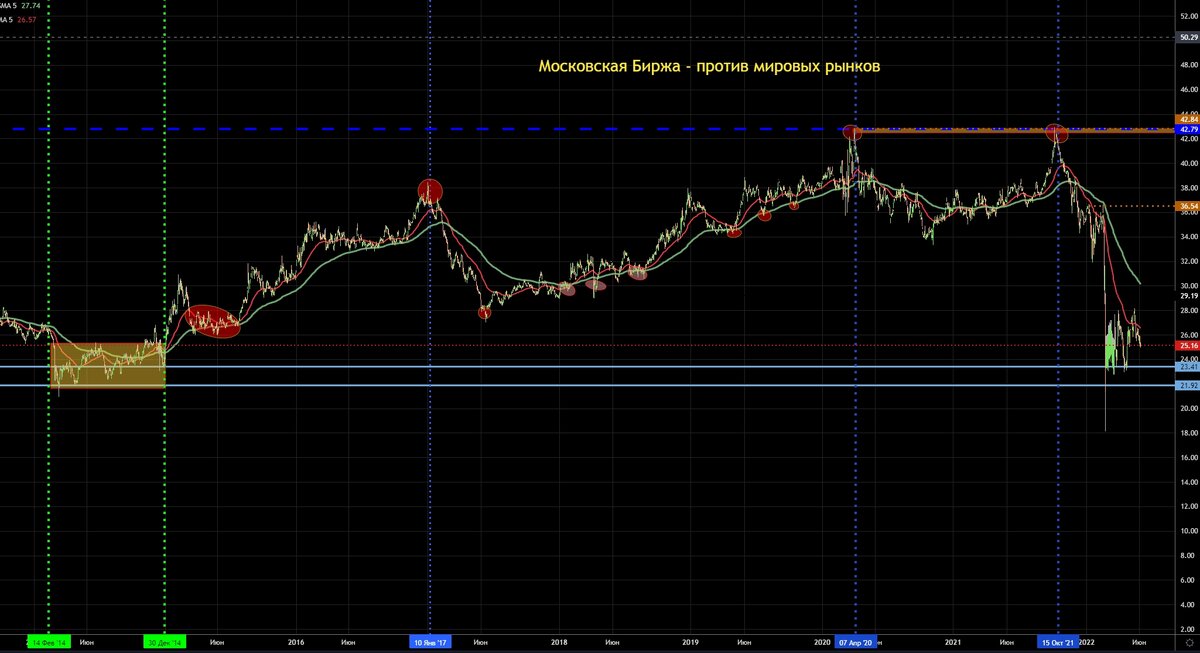Click the orange 36.54 price label
Screen dimensions: 1200x653
coord(1188,206)
